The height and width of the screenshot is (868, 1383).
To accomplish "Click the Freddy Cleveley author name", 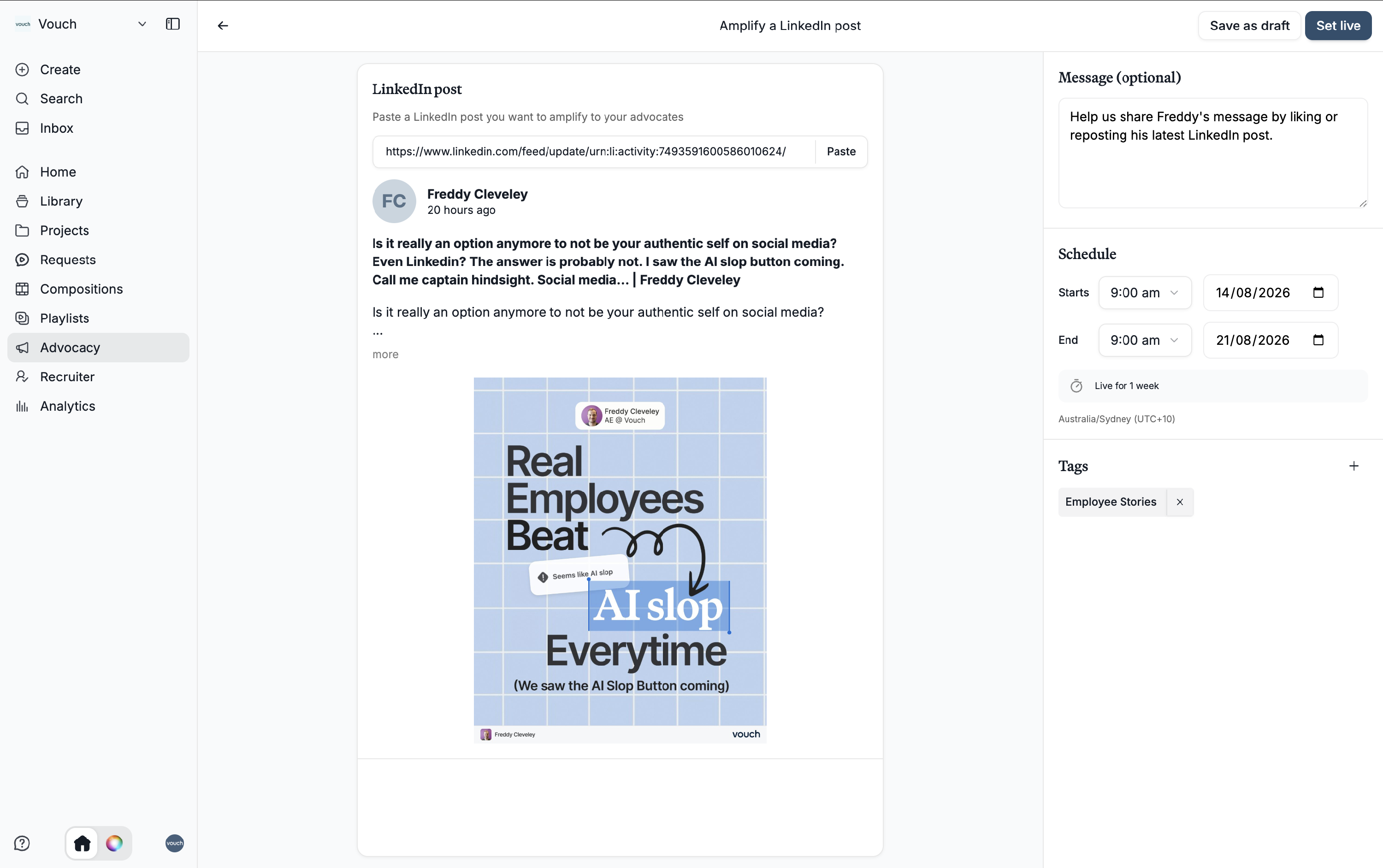I will coord(477,194).
